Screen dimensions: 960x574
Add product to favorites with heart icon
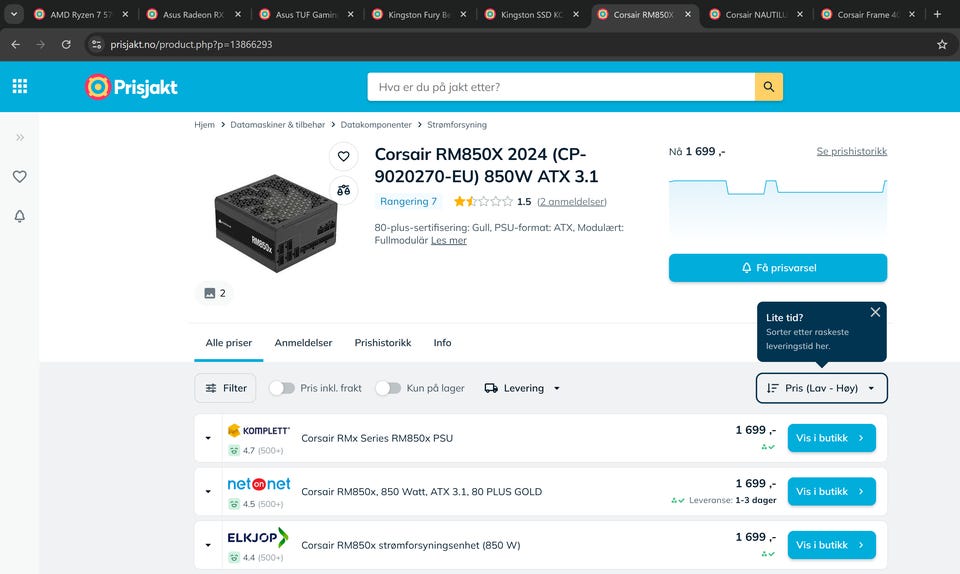click(343, 156)
